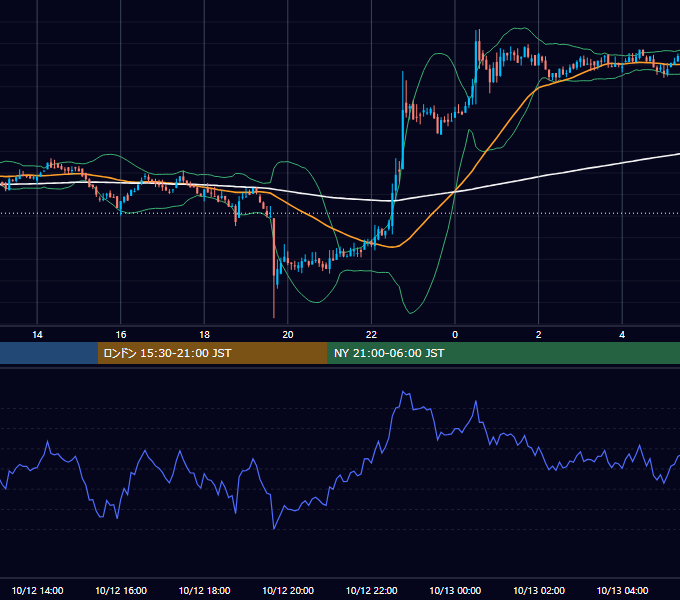Click the 14 hour label on chart axis
The width and height of the screenshot is (680, 600).
37,335
